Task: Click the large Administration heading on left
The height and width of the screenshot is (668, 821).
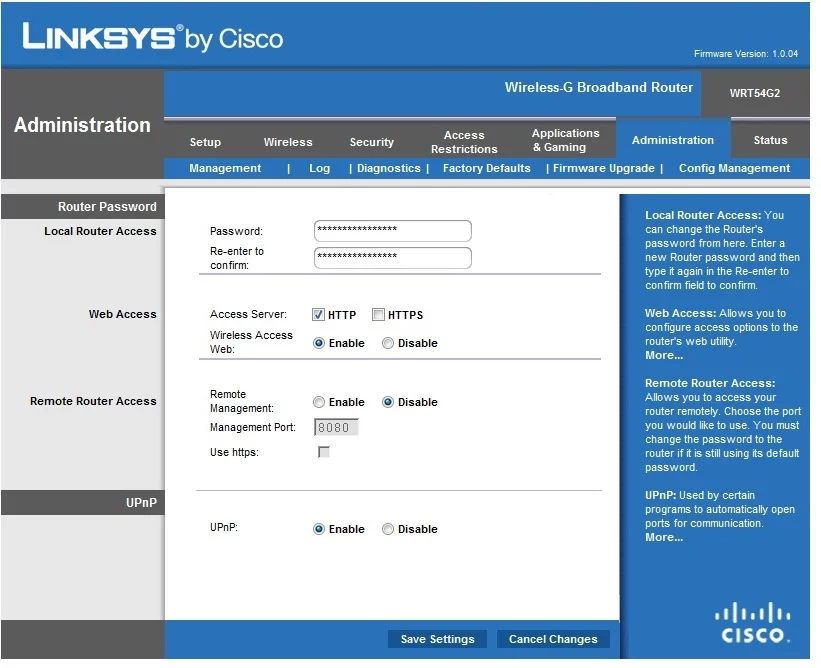Action: coord(82,125)
